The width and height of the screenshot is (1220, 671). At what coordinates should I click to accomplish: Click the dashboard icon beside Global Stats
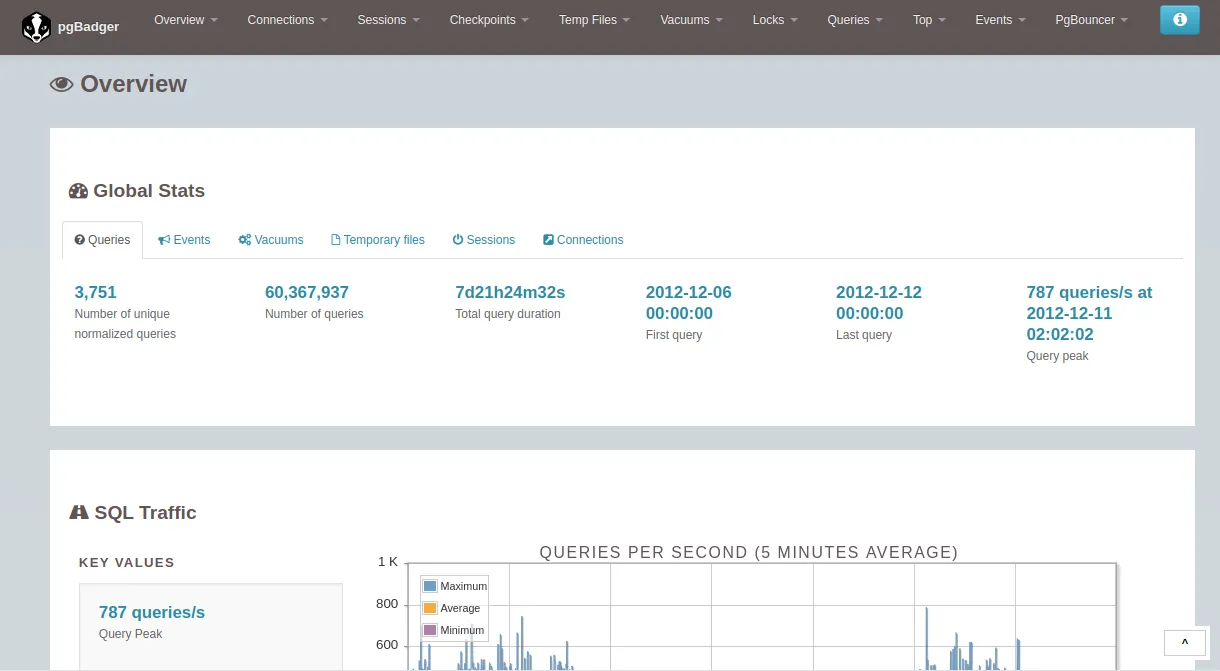click(78, 191)
